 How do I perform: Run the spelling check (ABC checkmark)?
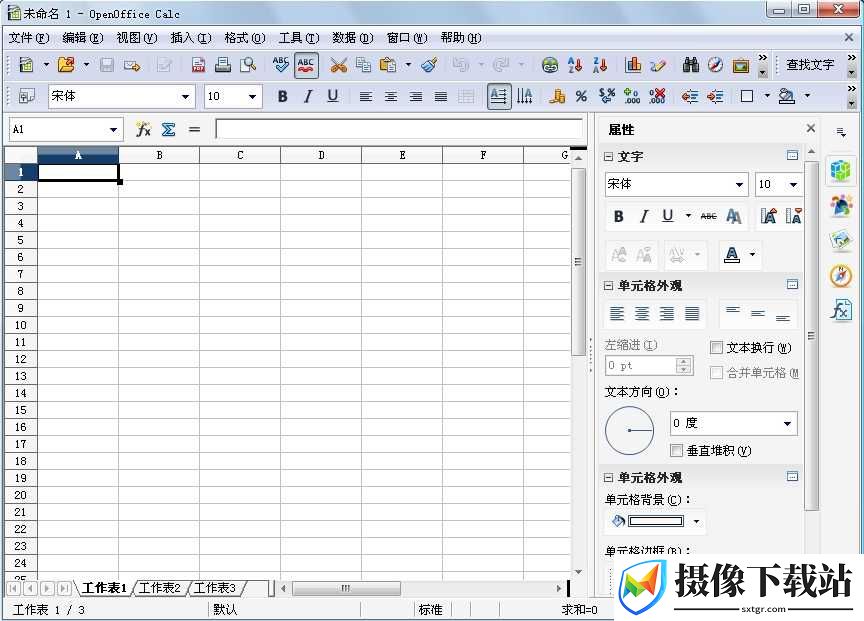[280, 65]
